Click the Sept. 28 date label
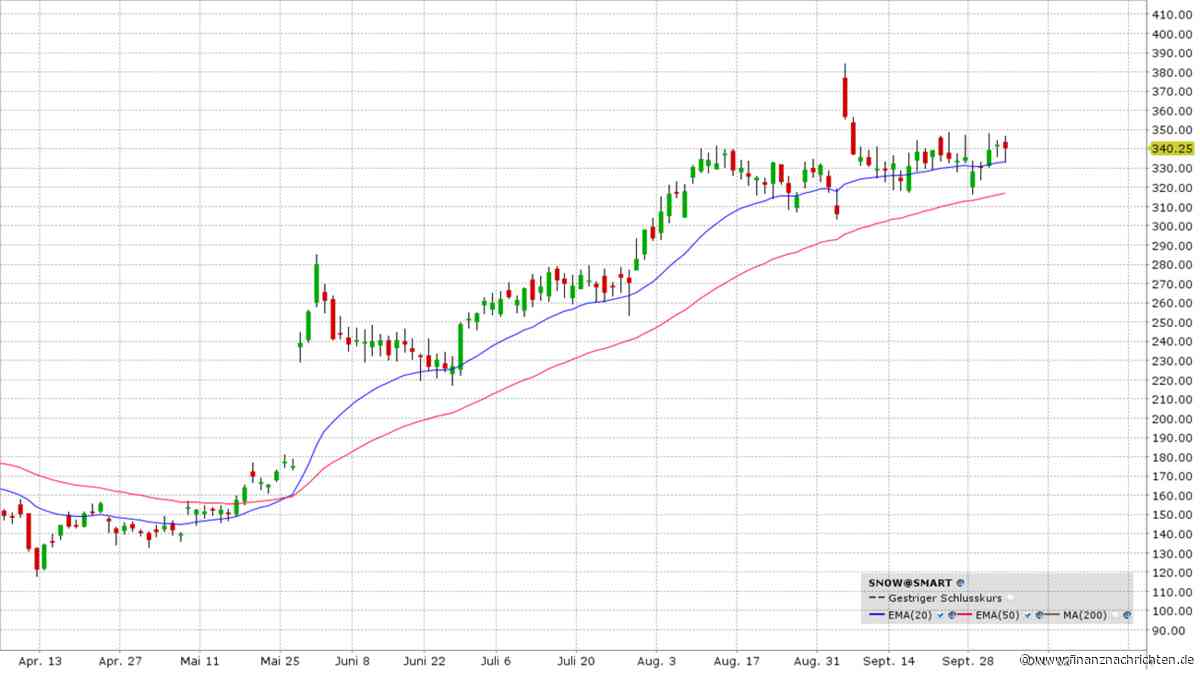Screen dimensions: 1200x674 [970, 661]
